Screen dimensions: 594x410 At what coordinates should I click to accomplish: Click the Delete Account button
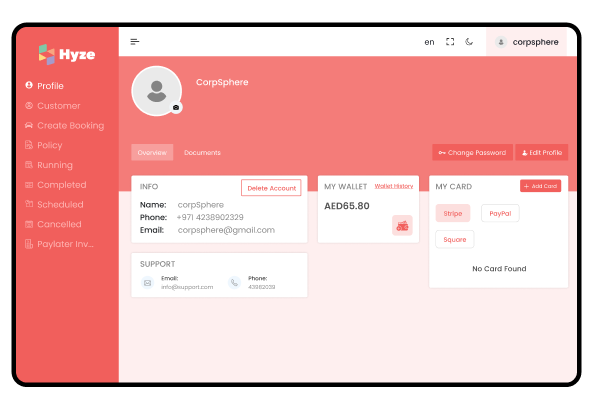point(271,188)
